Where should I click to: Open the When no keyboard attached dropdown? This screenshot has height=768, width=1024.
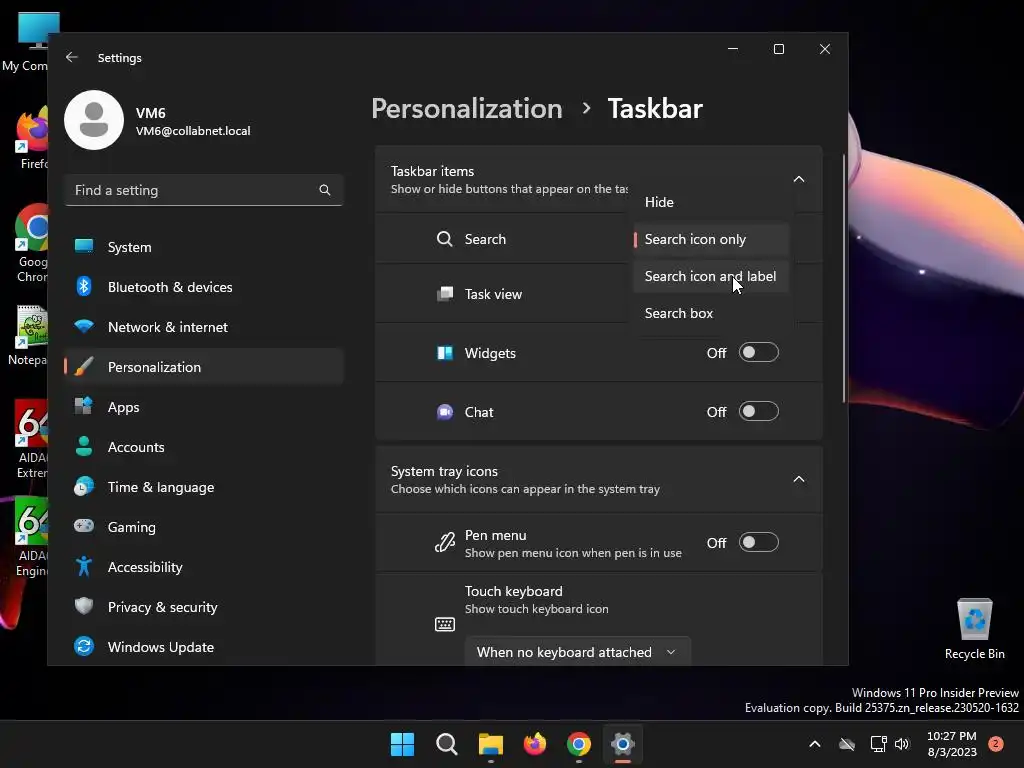click(x=577, y=652)
